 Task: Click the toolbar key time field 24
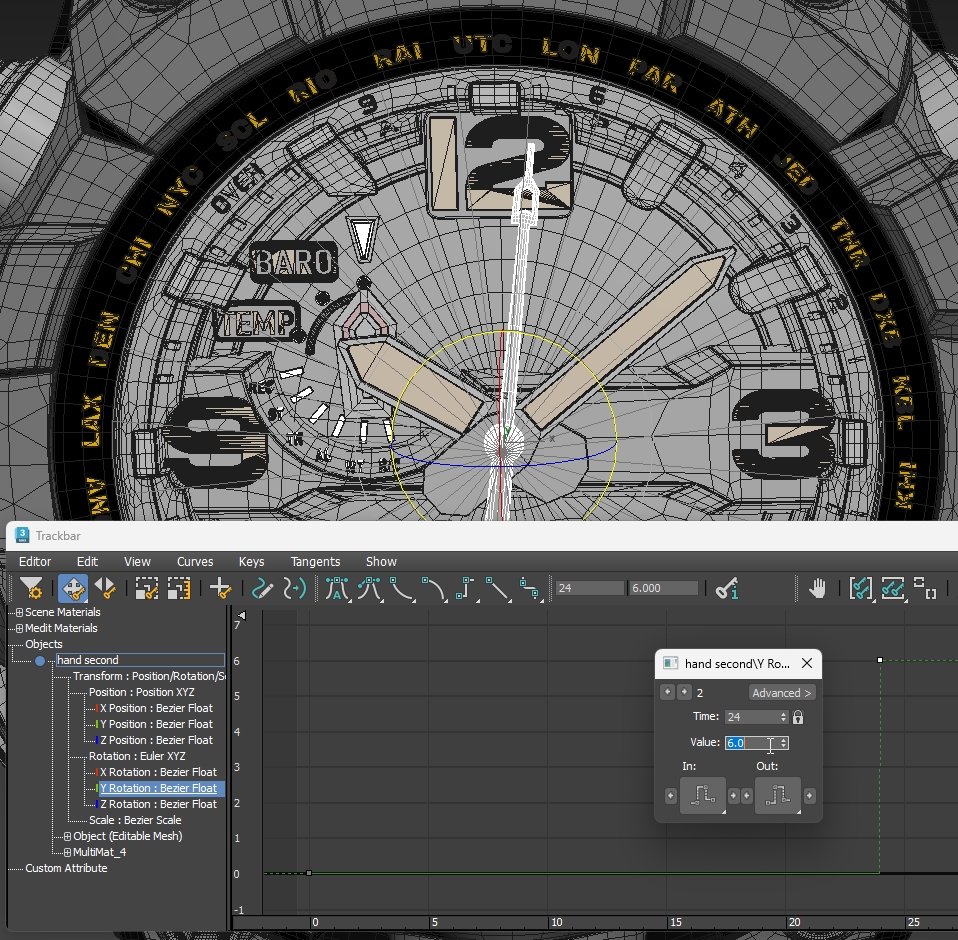pos(590,588)
